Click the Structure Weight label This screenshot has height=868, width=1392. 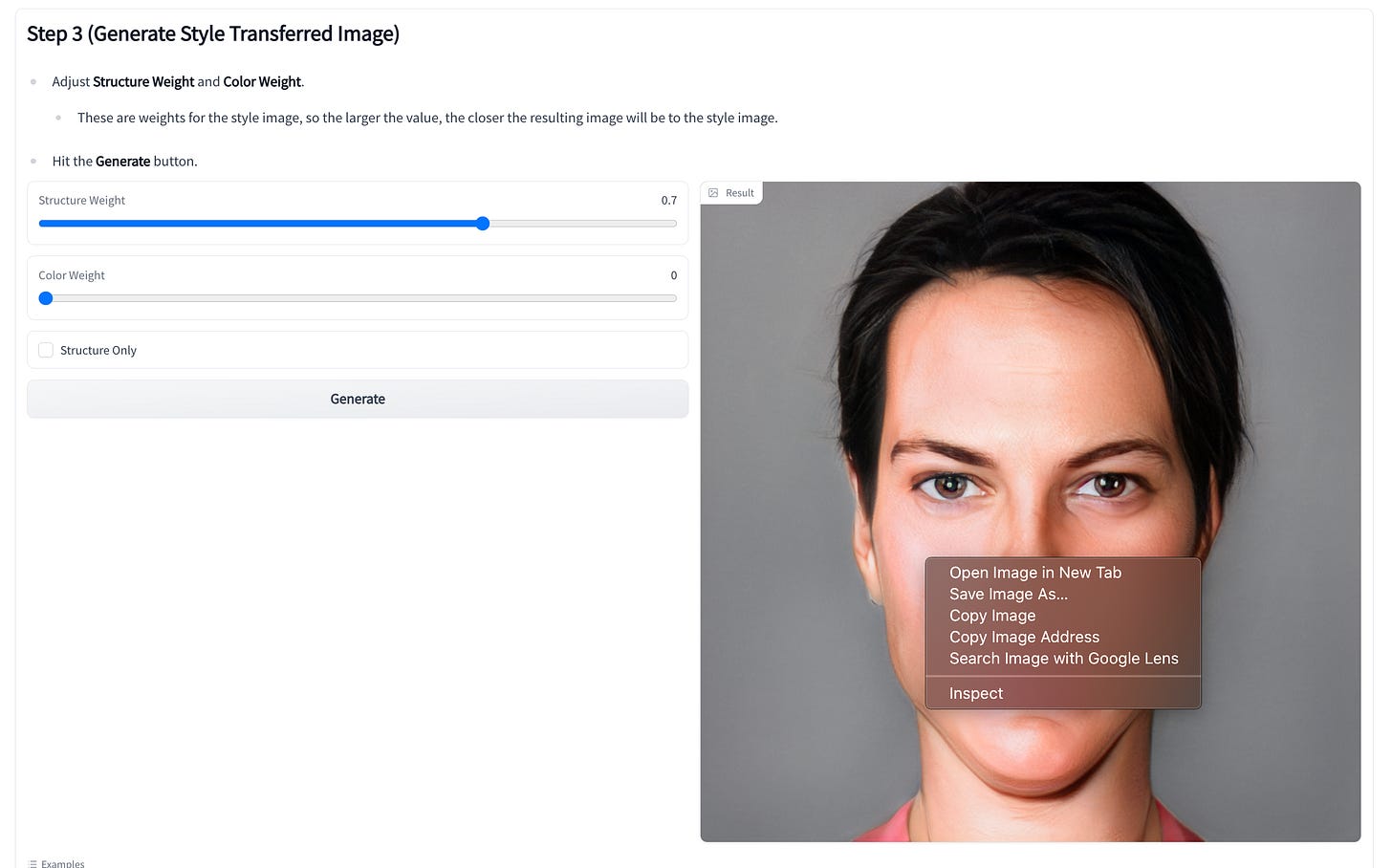point(81,200)
